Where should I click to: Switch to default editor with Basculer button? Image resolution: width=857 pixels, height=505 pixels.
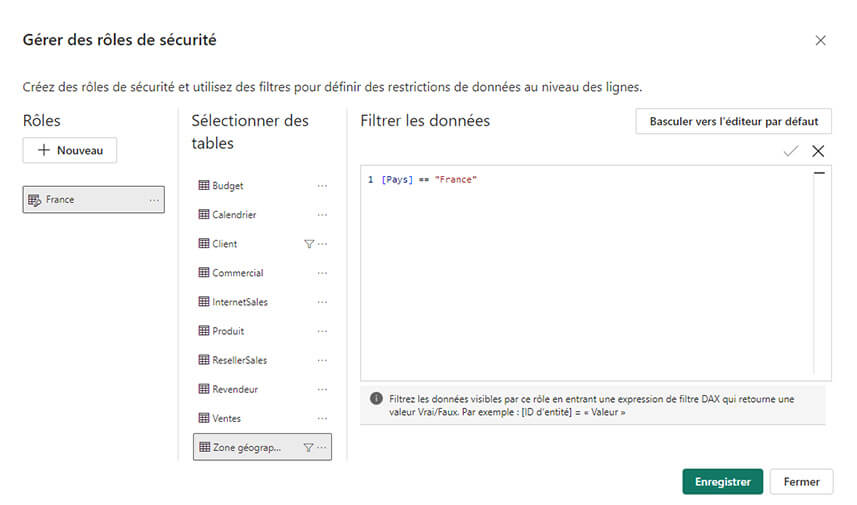coord(733,121)
